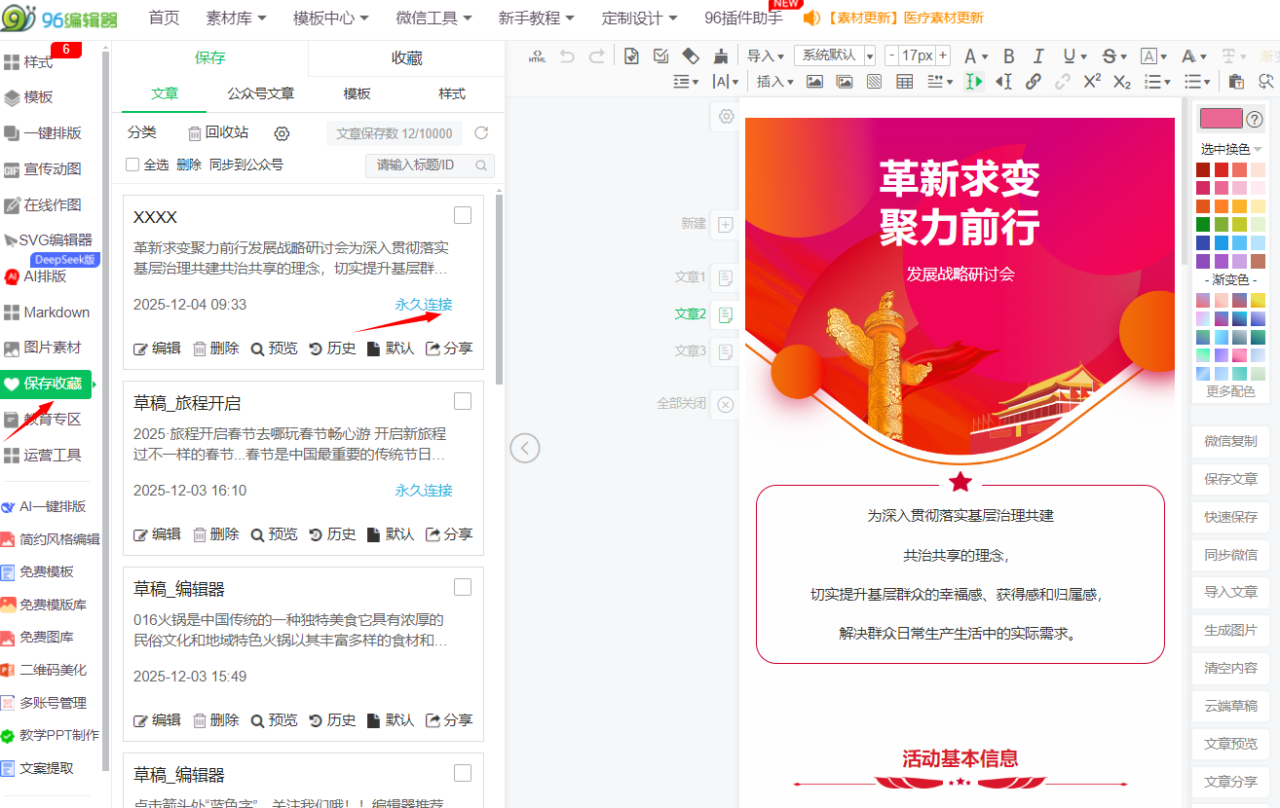The height and width of the screenshot is (808, 1280).
Task: Open the recycle bin (回收站)
Action: pyautogui.click(x=218, y=133)
